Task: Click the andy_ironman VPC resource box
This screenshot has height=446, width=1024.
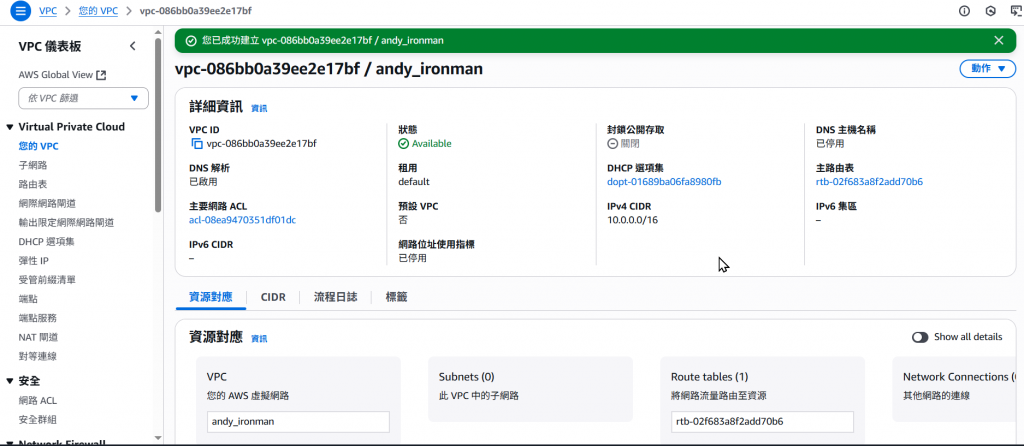Action: pos(298,421)
